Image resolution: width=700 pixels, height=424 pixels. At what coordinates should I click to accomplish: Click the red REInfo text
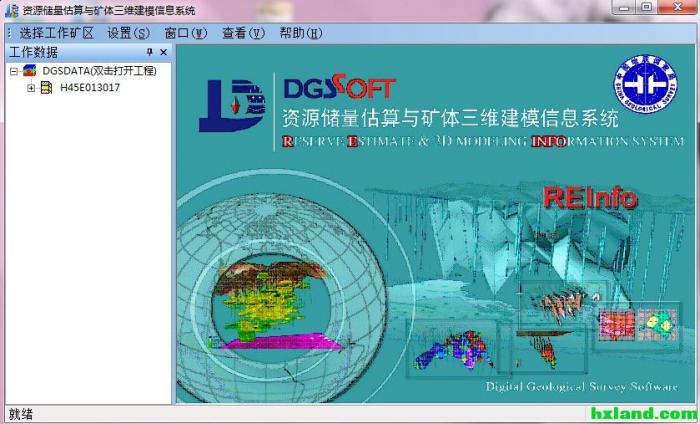[590, 197]
